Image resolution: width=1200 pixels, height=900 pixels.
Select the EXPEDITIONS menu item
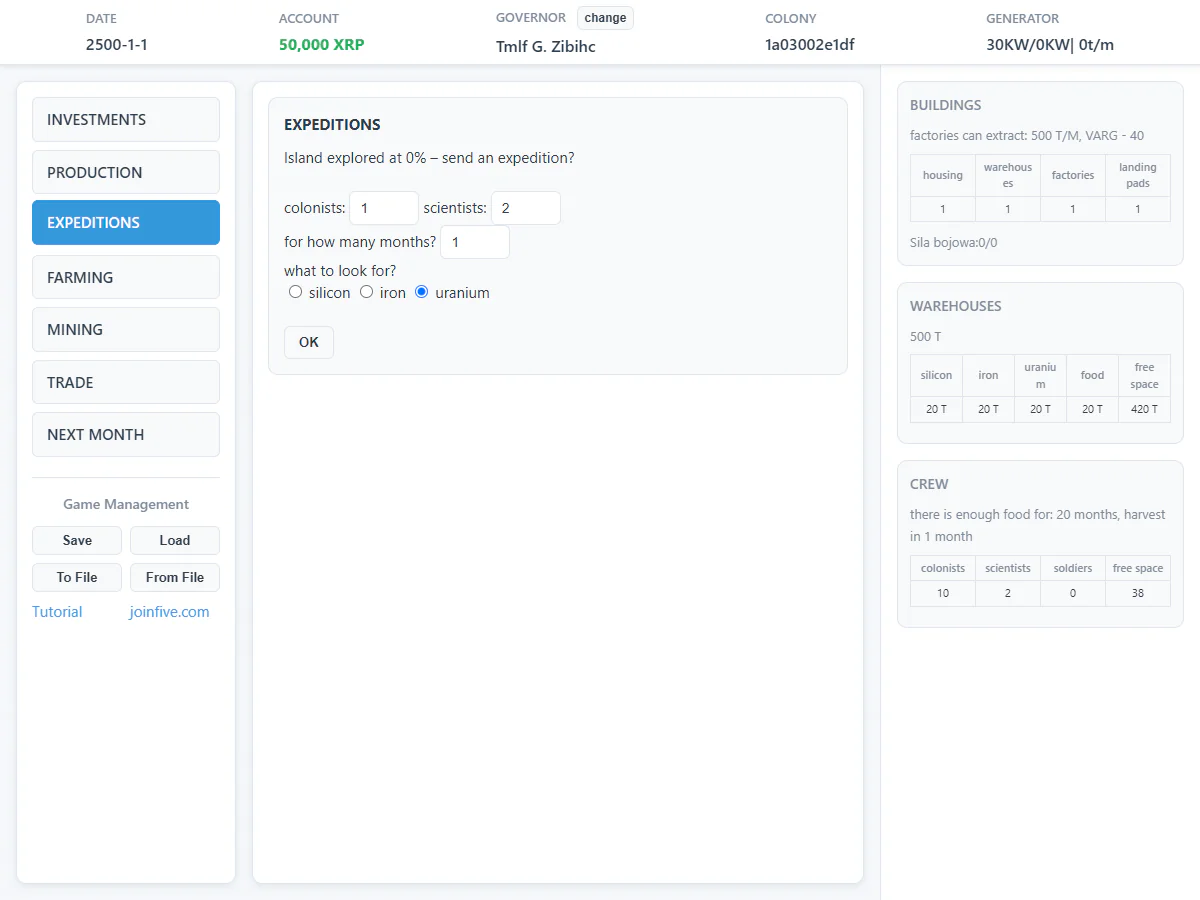point(126,223)
